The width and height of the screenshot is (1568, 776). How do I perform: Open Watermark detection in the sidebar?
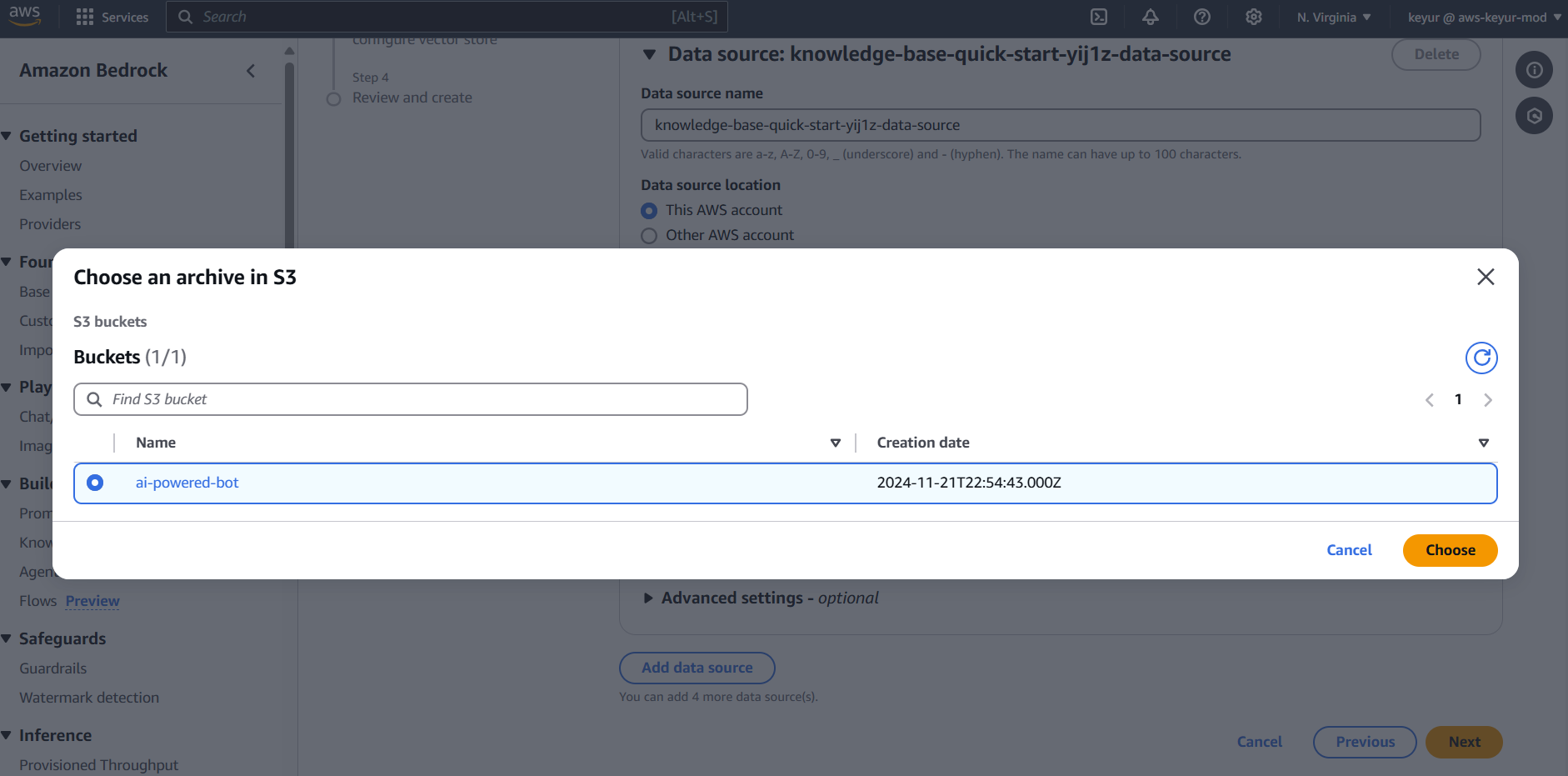89,698
